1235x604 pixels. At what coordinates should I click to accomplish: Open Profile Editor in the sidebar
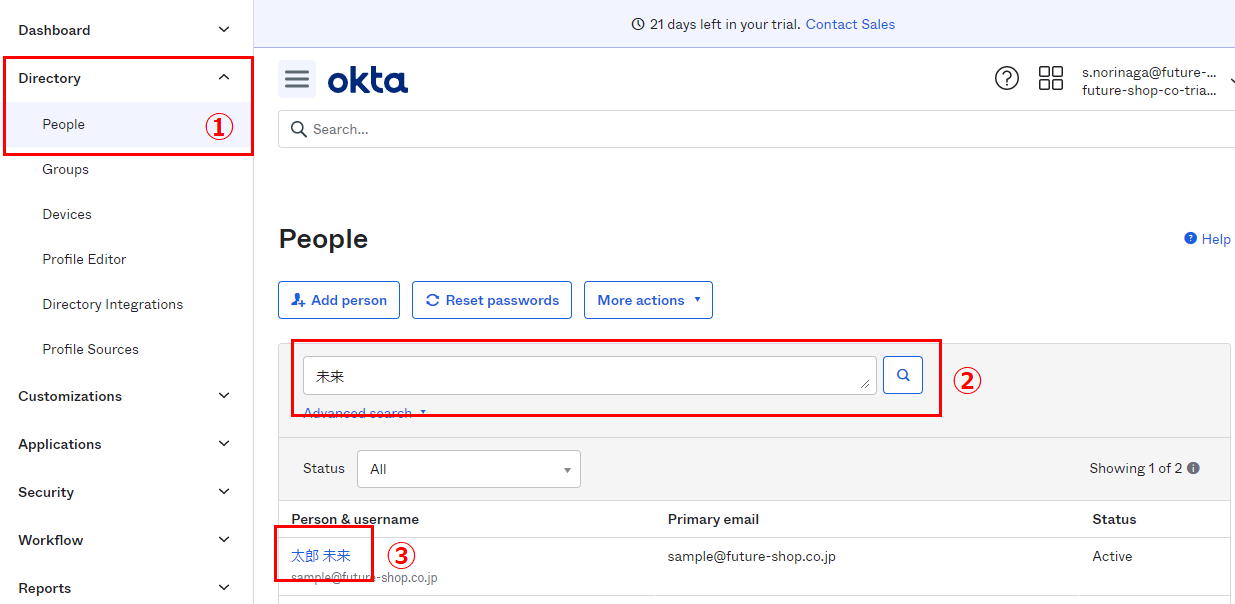(84, 259)
